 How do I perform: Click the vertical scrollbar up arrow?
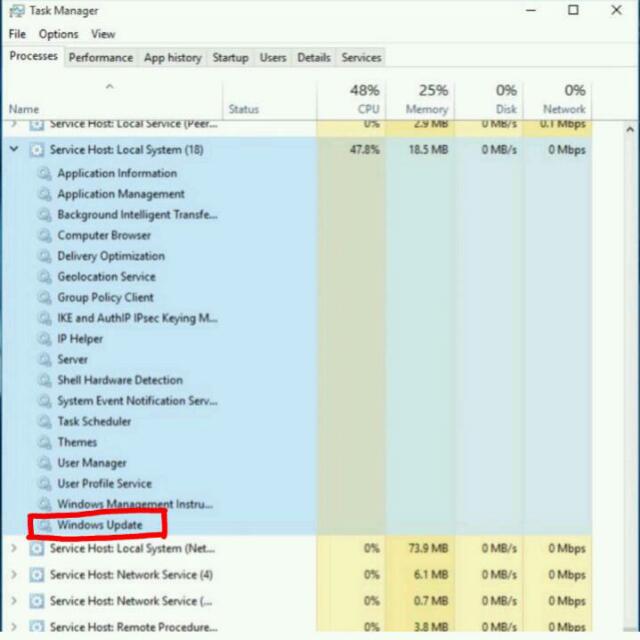630,130
